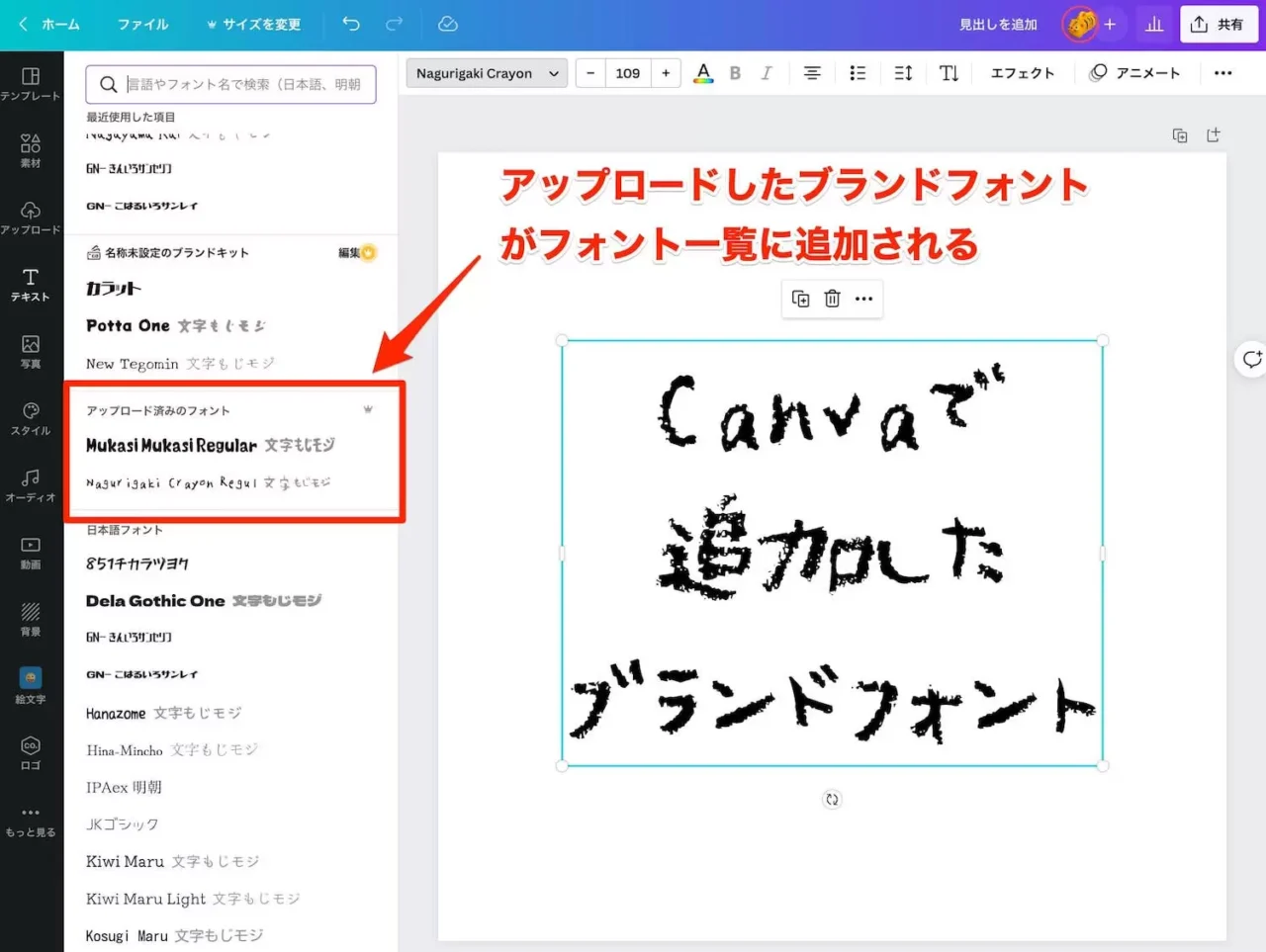Open line spacing settings
Viewport: 1266px width, 952px height.
(x=903, y=73)
